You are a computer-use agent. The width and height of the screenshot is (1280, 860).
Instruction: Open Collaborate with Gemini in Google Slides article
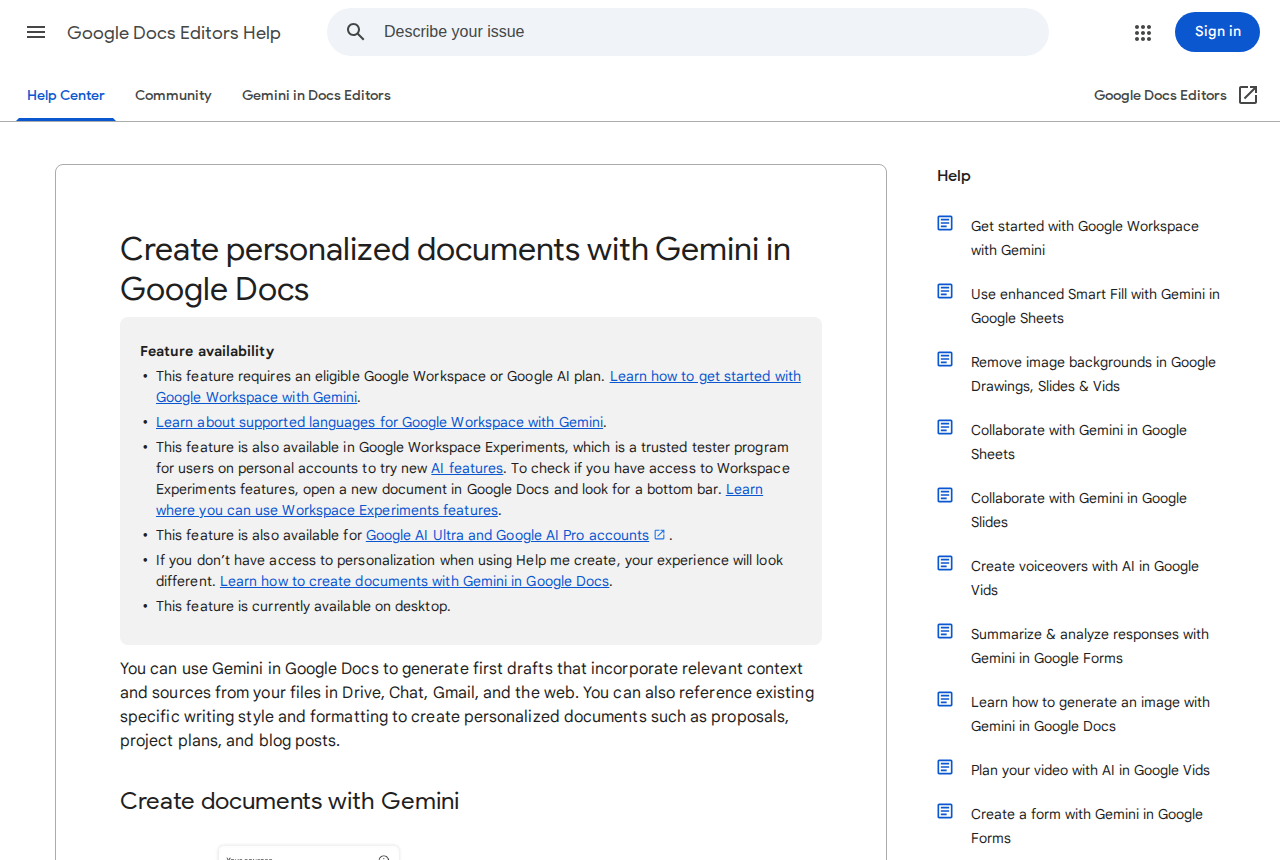point(1079,510)
